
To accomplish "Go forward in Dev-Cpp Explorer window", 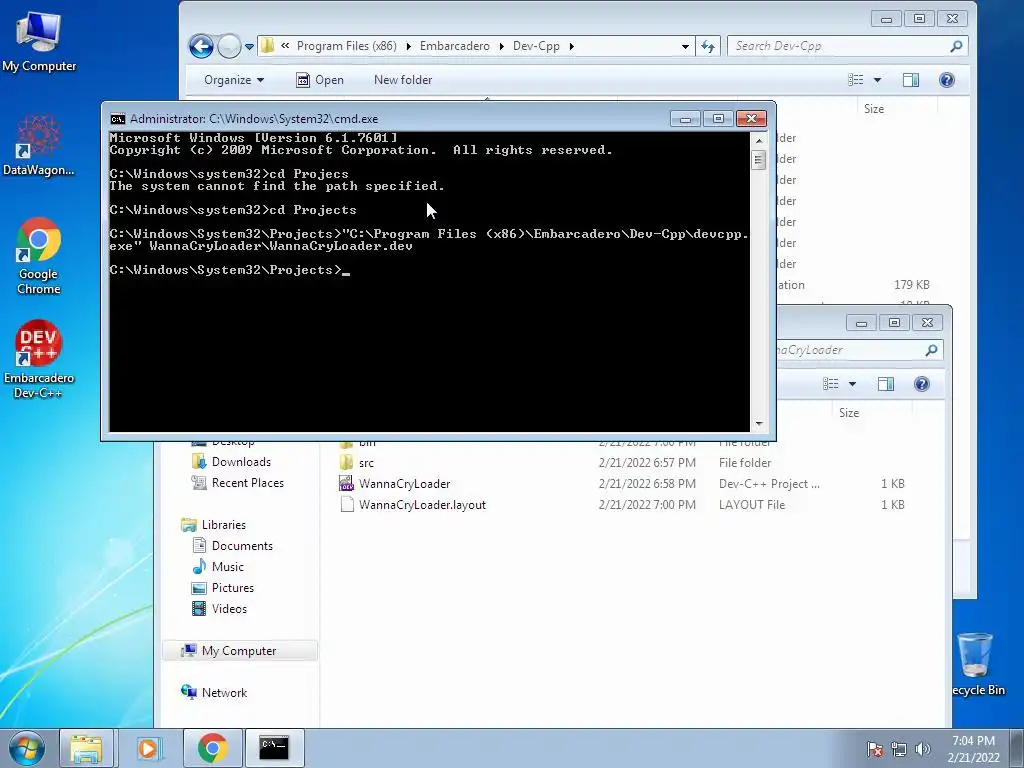I will (229, 46).
